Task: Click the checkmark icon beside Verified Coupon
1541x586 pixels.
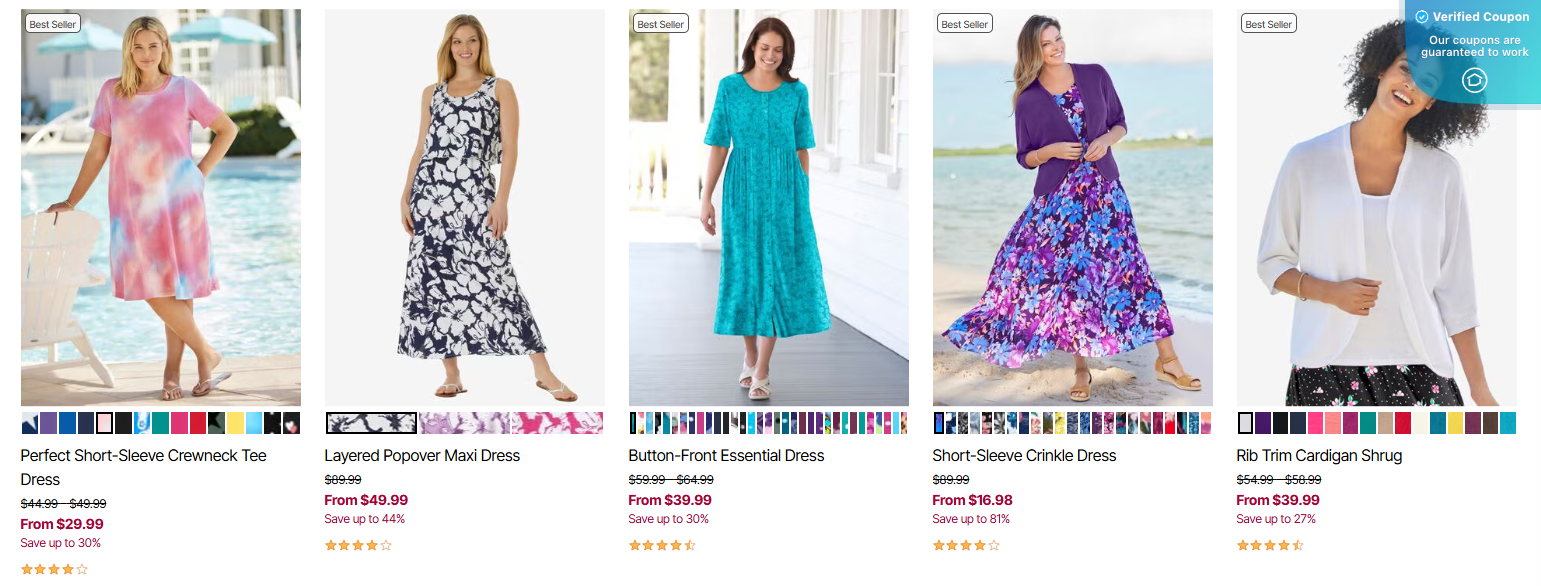Action: [1422, 17]
